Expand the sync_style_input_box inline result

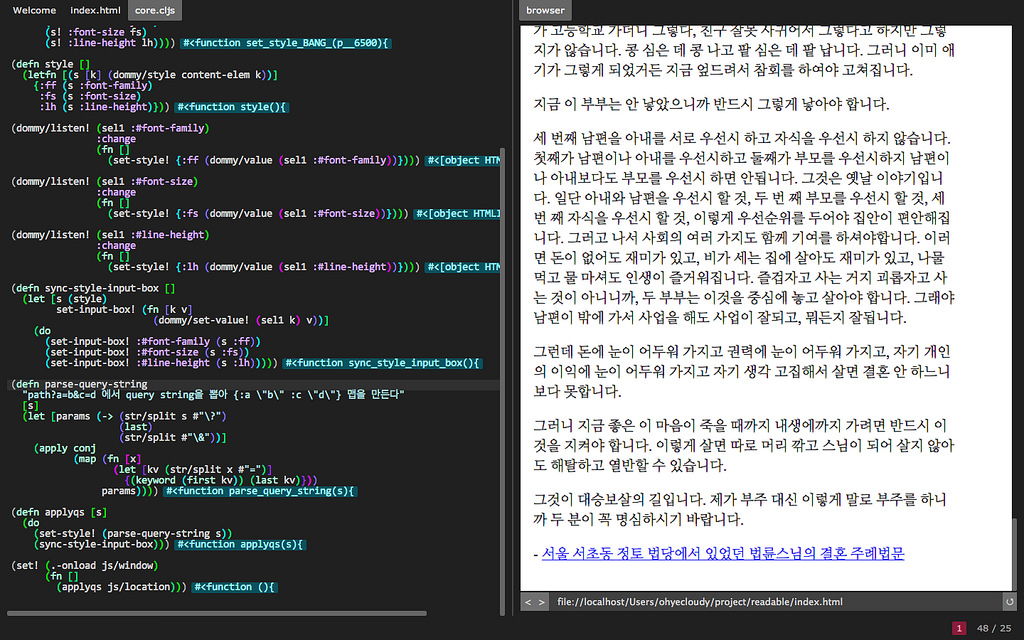click(383, 363)
